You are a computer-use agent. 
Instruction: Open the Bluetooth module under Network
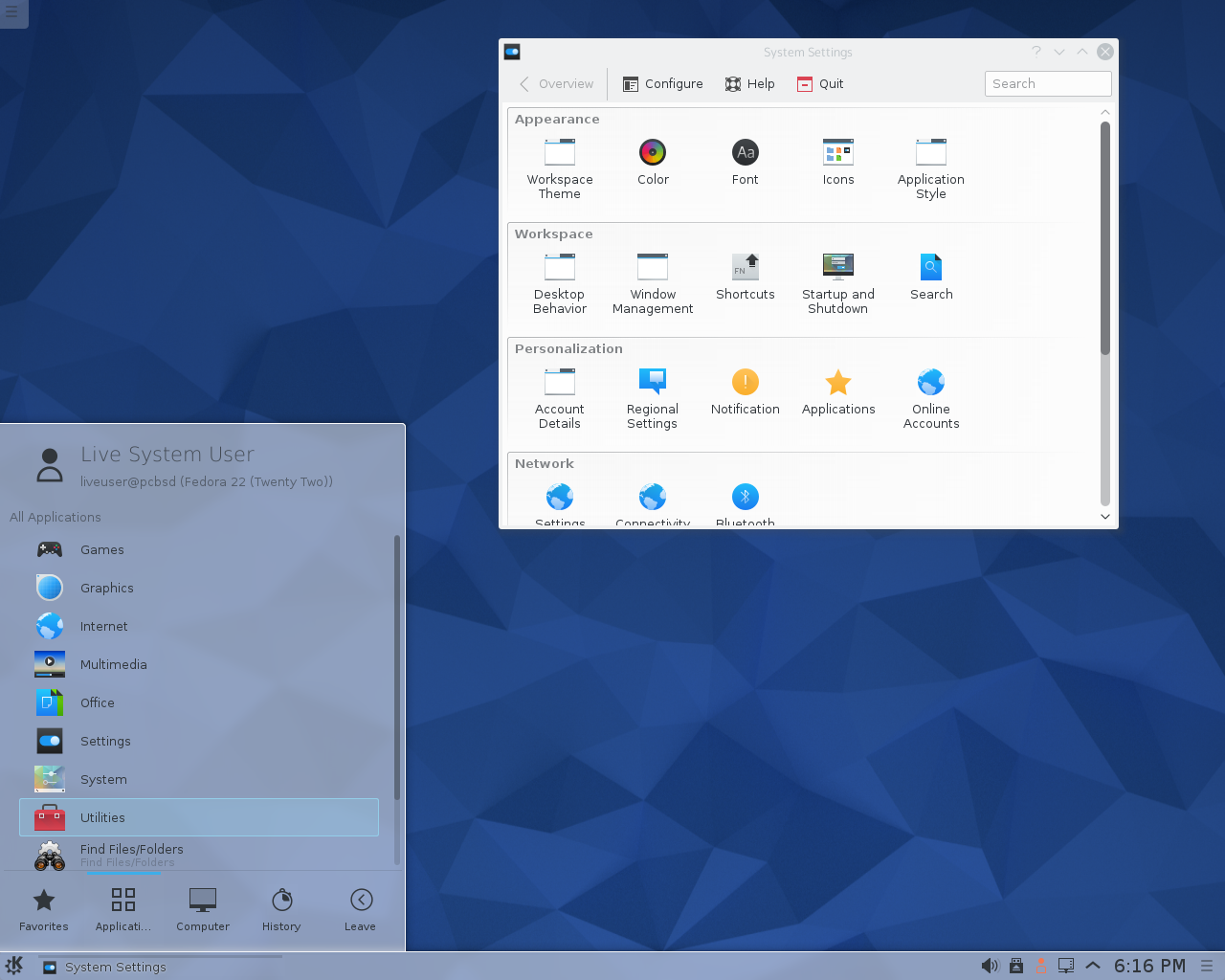[x=746, y=504]
